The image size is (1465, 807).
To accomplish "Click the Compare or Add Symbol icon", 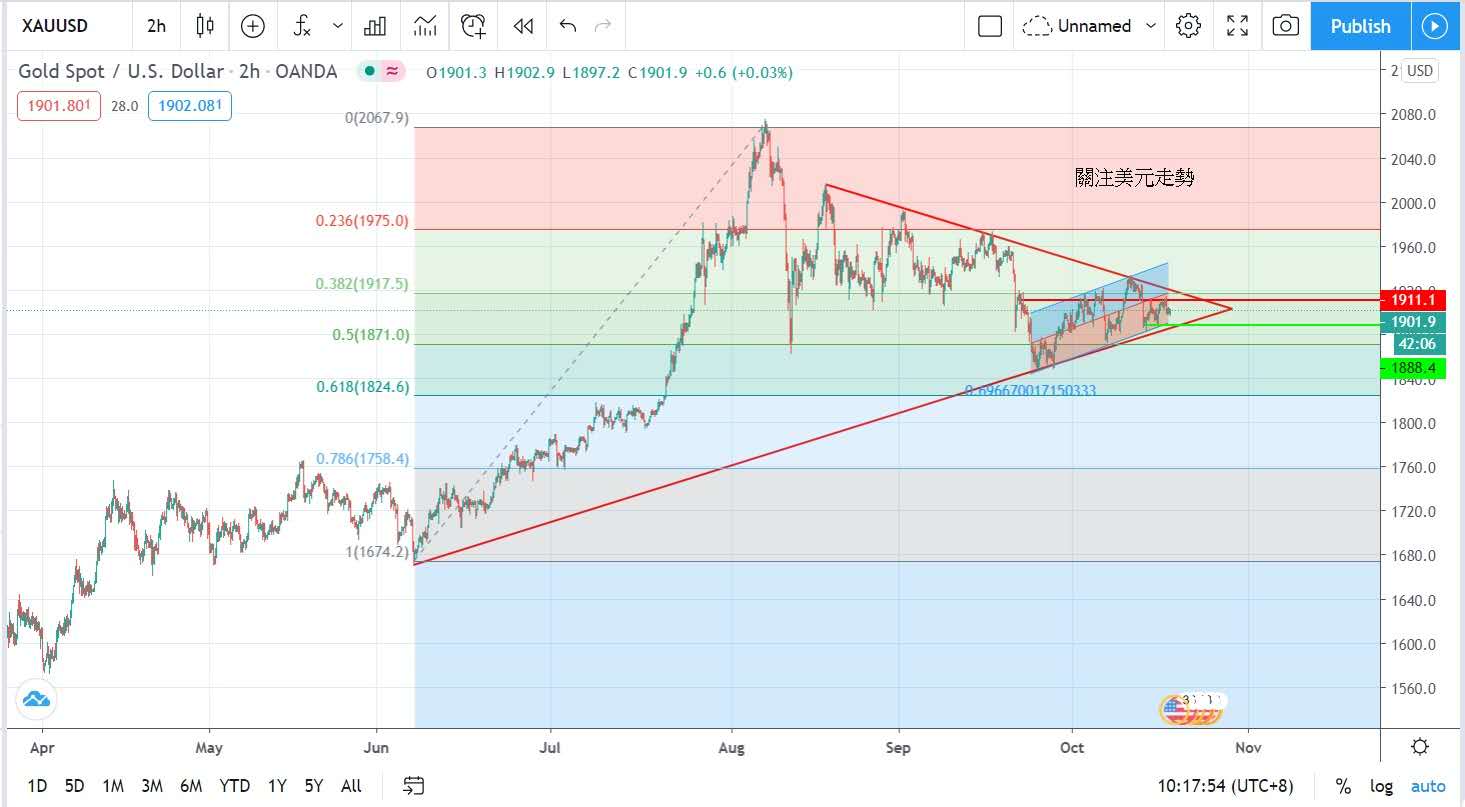I will 253,26.
